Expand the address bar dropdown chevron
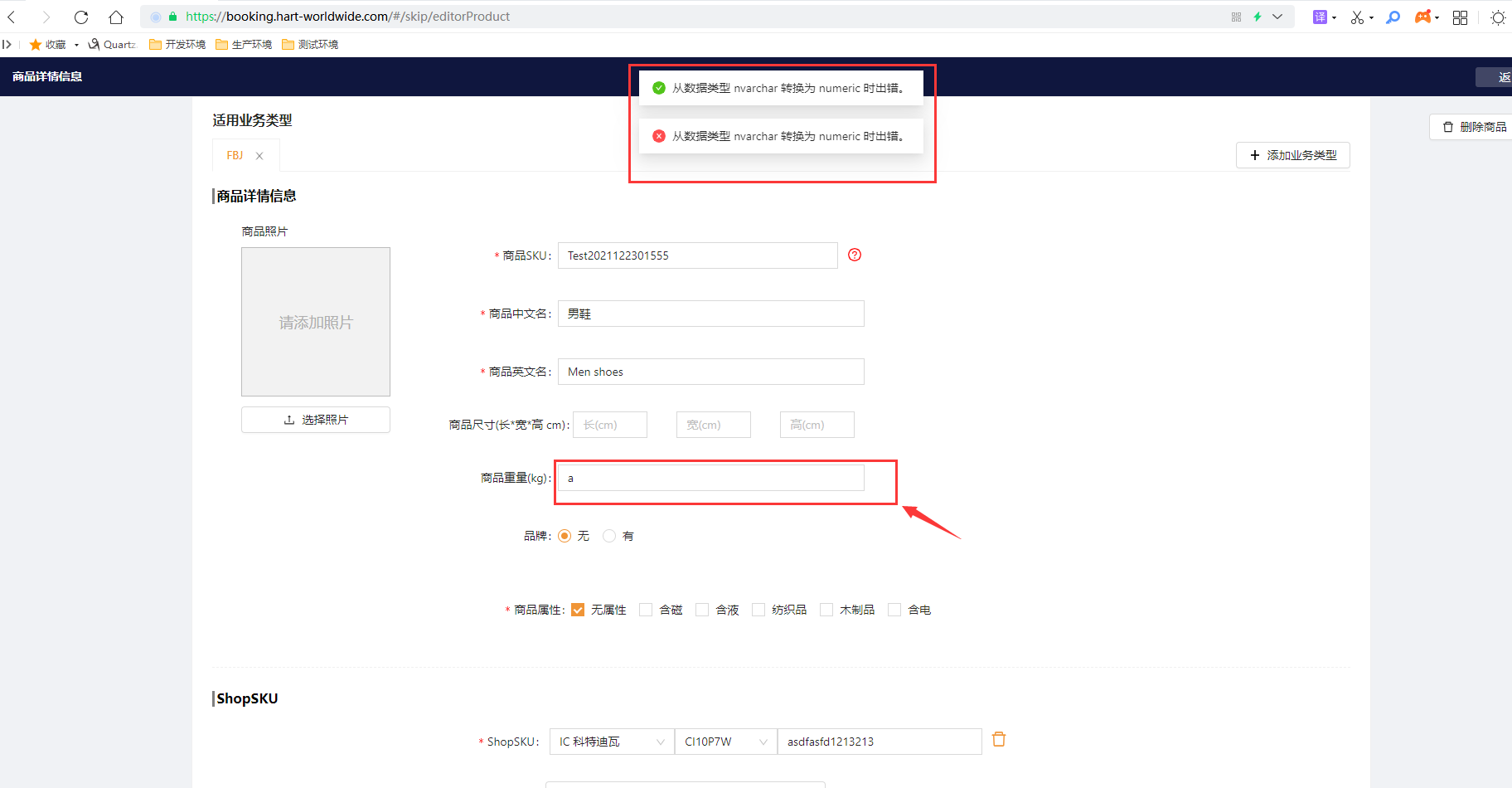1512x788 pixels. click(1277, 17)
